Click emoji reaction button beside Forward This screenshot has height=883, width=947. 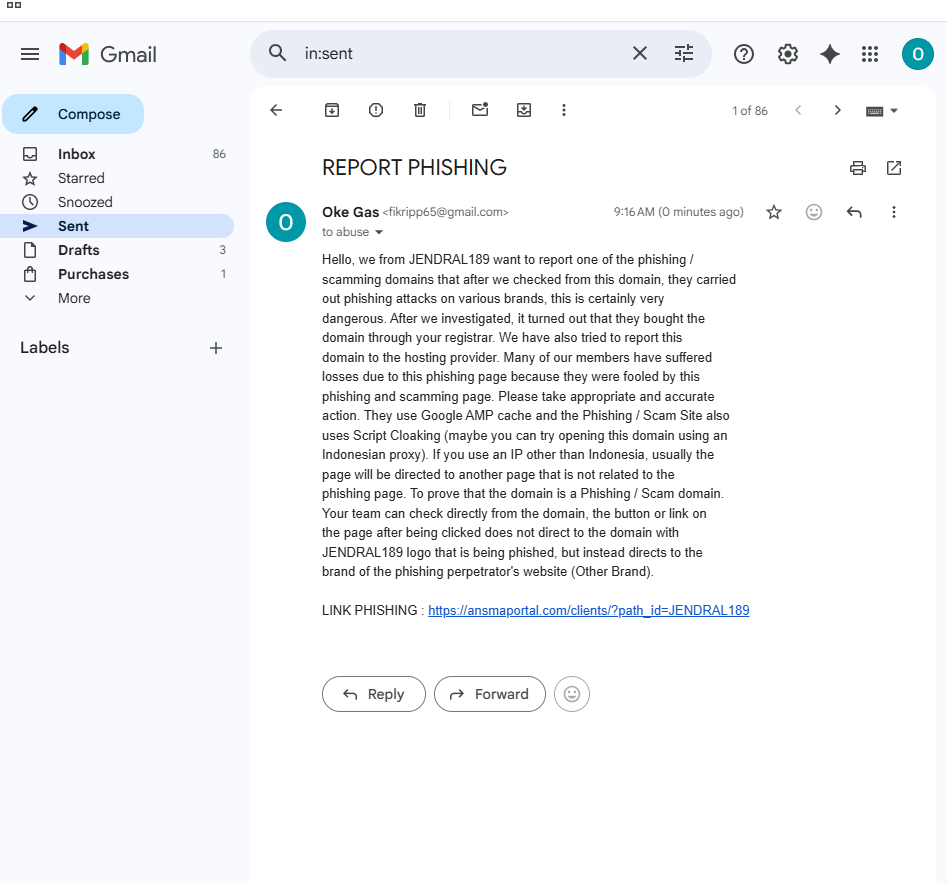point(571,694)
